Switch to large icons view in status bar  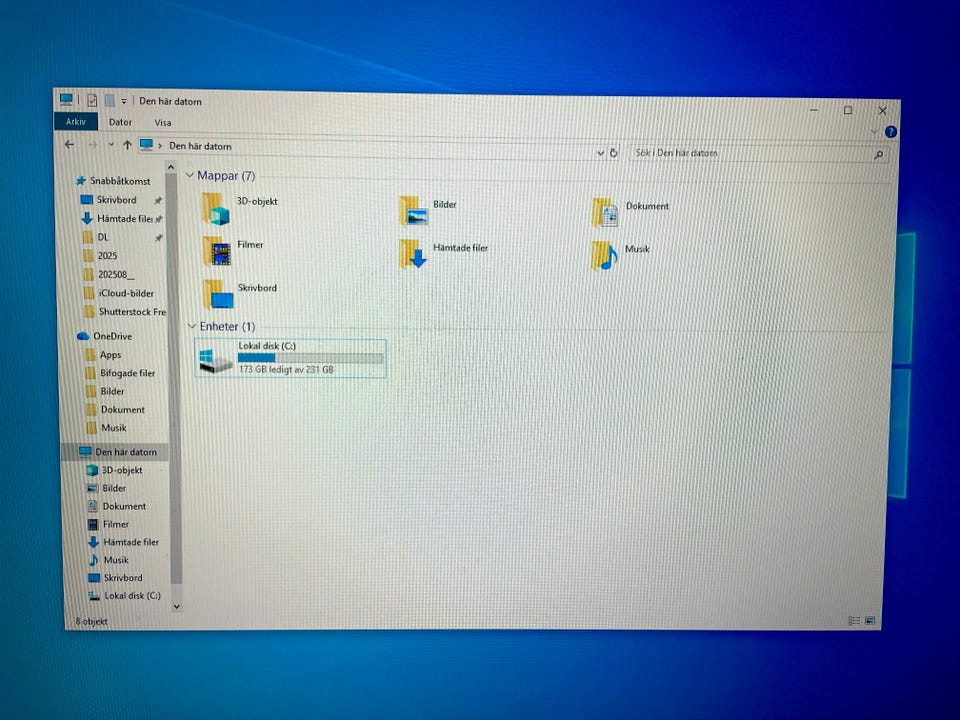click(871, 621)
